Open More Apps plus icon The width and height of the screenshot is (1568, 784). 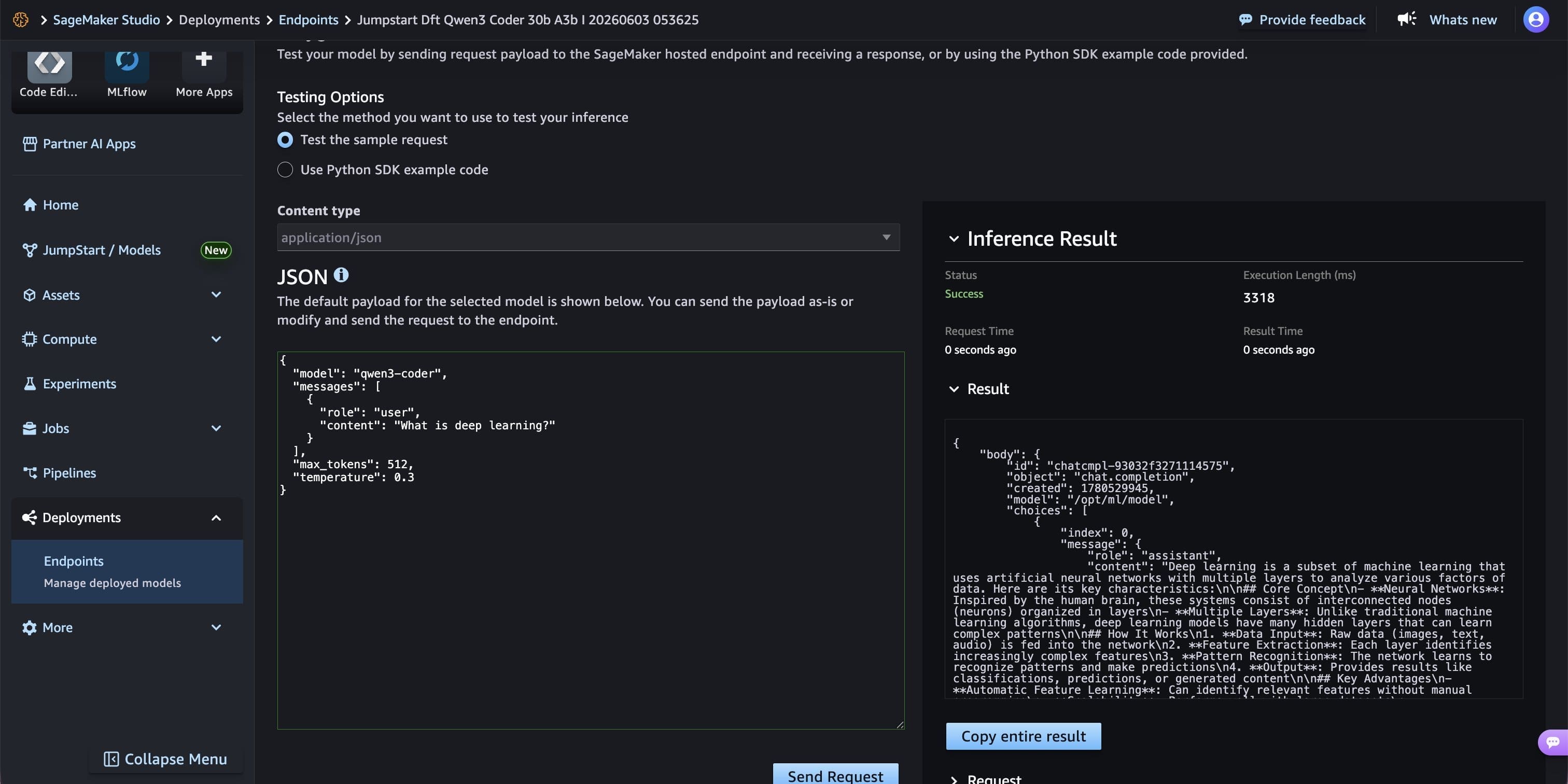click(x=204, y=60)
